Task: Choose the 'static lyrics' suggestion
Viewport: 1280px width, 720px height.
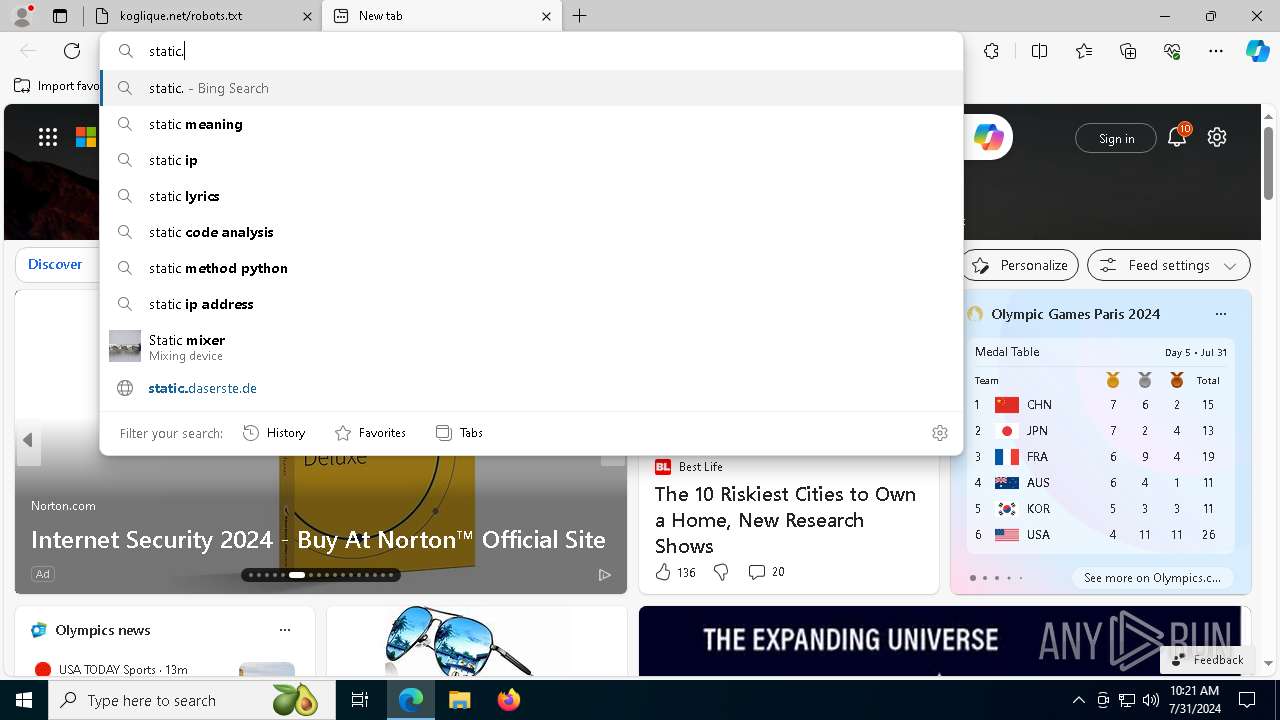Action: point(531,196)
